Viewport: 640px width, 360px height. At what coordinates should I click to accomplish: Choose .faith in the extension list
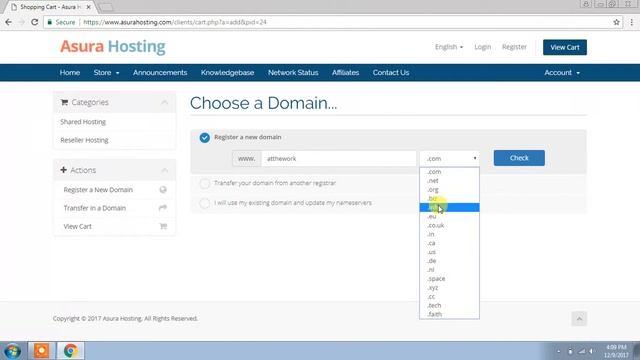[449, 314]
